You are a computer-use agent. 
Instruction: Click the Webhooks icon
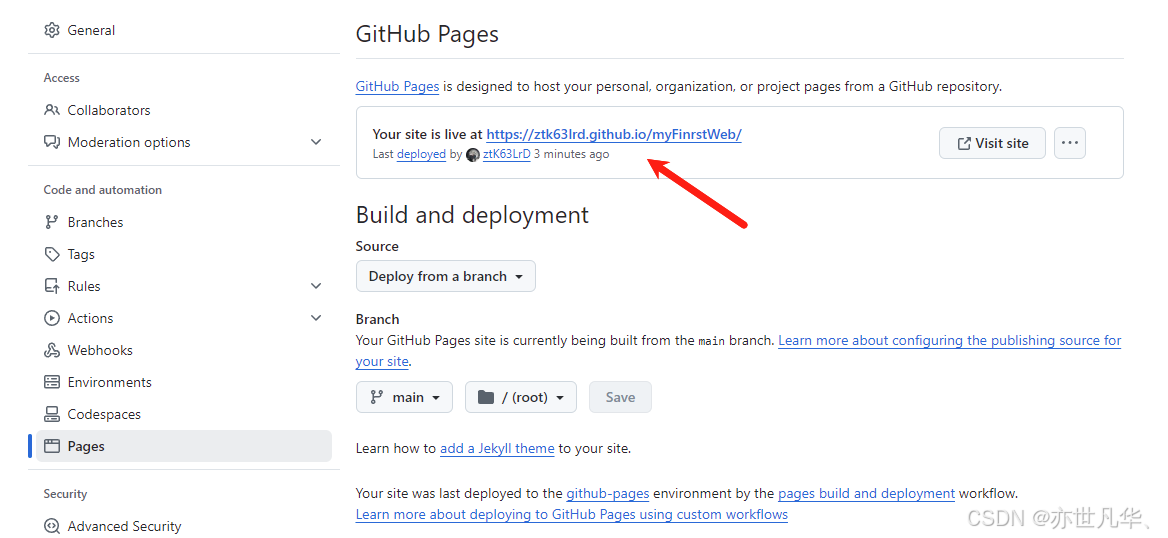[51, 350]
